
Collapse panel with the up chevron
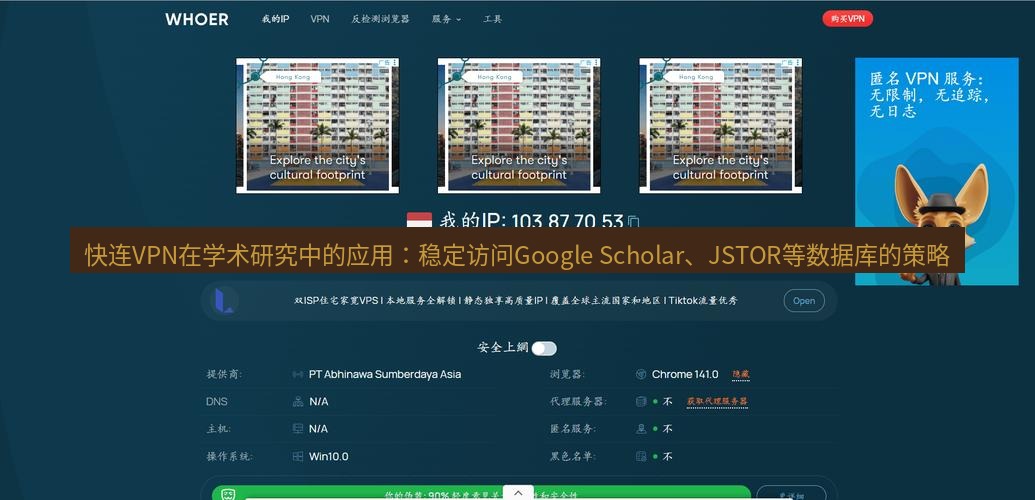(x=518, y=493)
